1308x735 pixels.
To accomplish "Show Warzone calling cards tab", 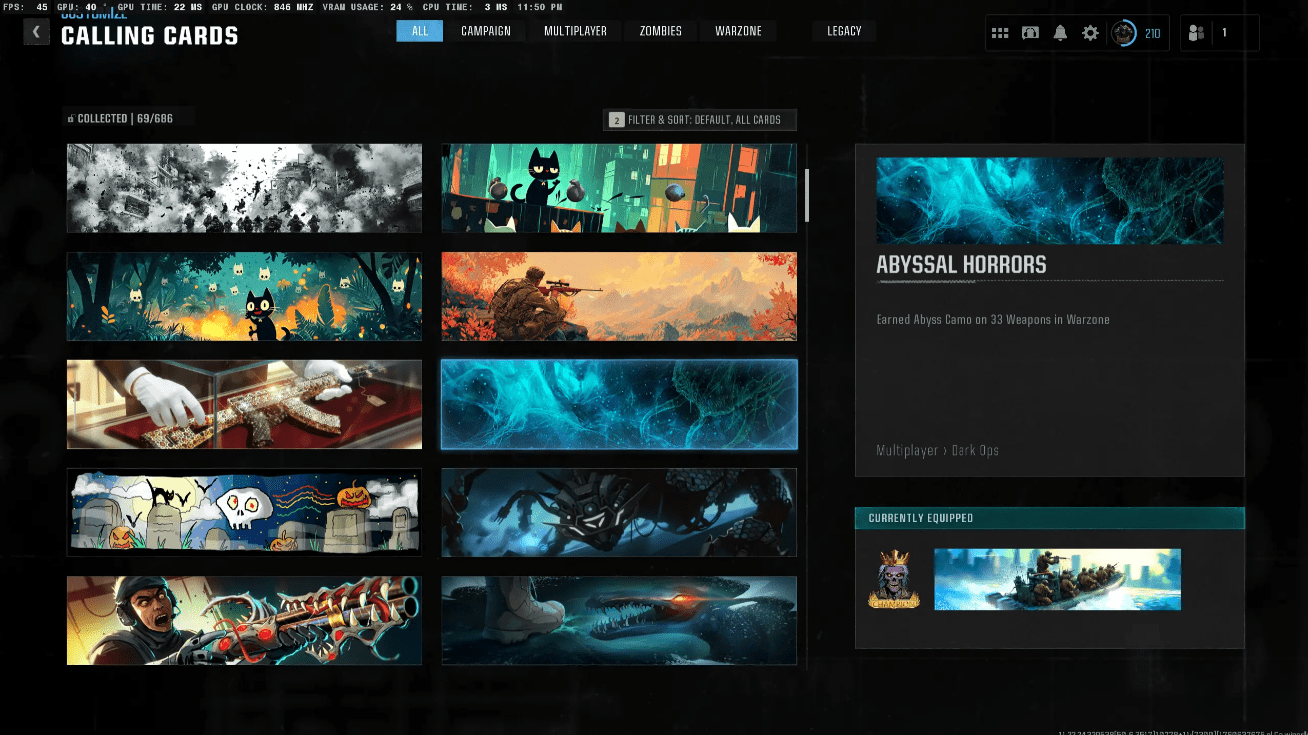I will click(738, 31).
